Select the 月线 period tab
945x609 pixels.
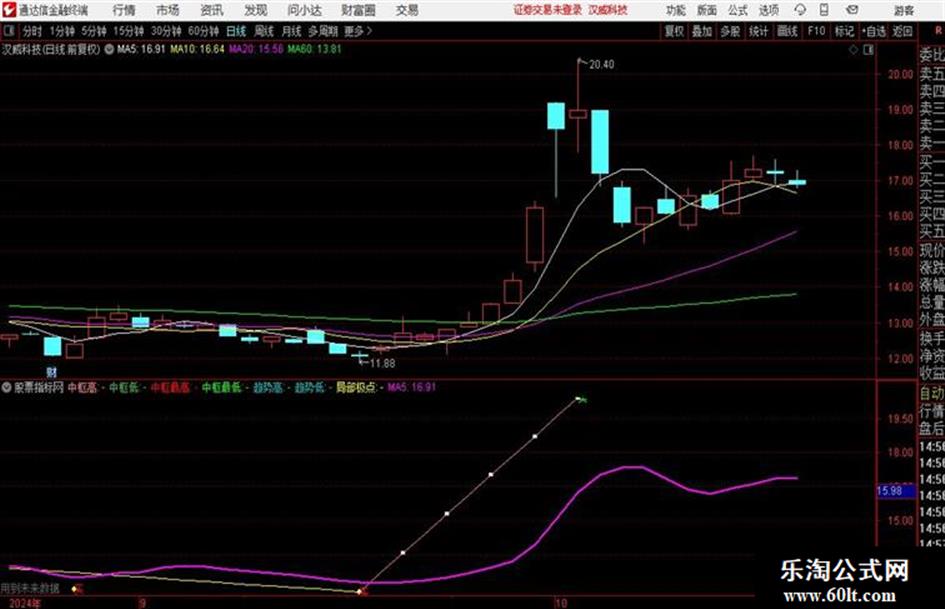pyautogui.click(x=291, y=31)
